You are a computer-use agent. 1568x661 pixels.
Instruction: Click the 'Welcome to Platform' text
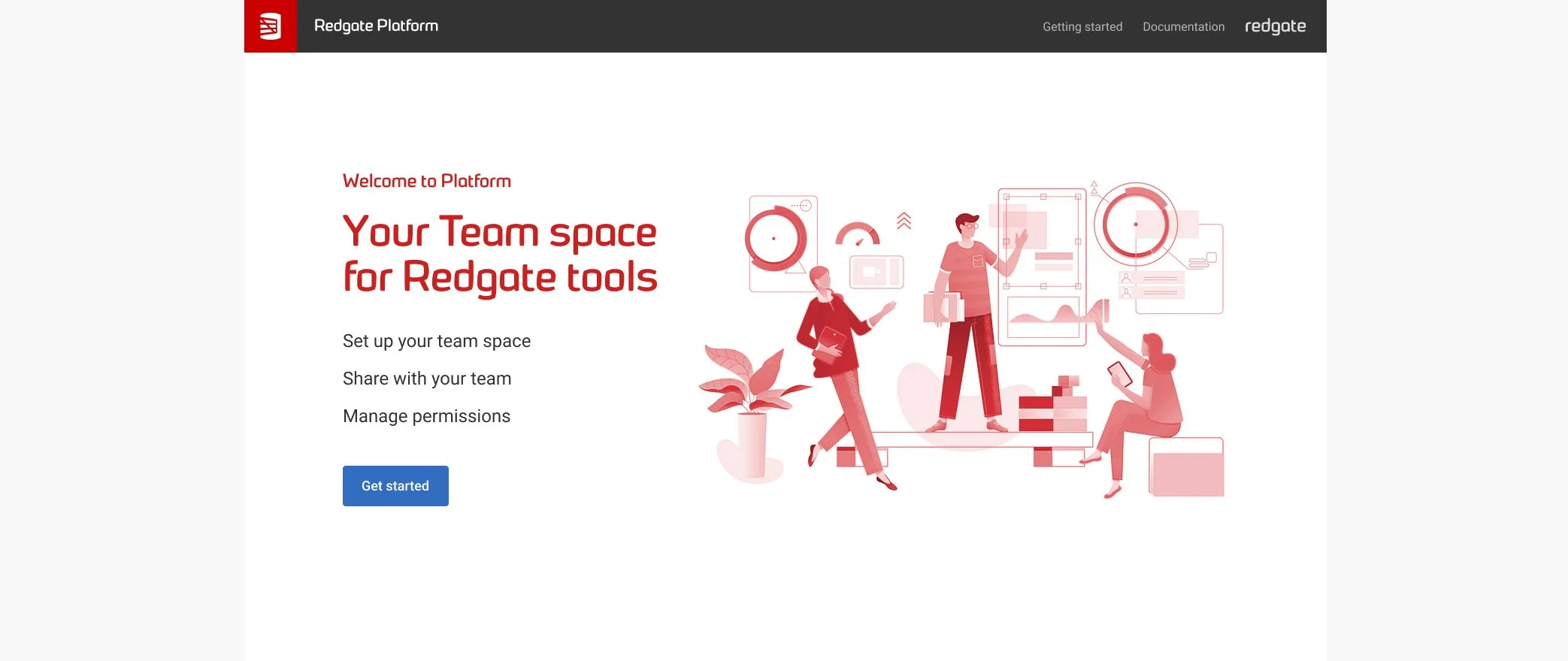pyautogui.click(x=427, y=181)
